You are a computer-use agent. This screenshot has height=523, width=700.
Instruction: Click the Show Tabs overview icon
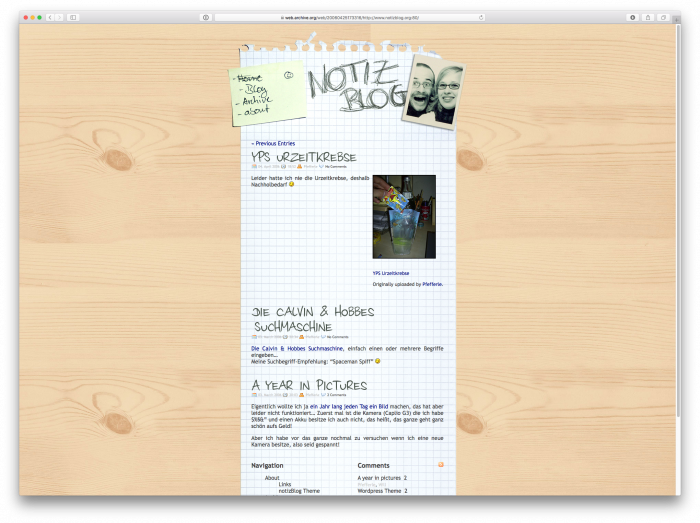point(661,17)
